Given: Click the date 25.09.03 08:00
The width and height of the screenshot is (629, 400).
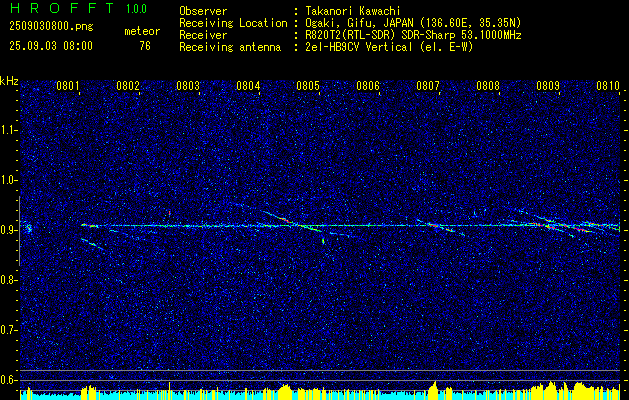Looking at the screenshot, I should (51, 46).
